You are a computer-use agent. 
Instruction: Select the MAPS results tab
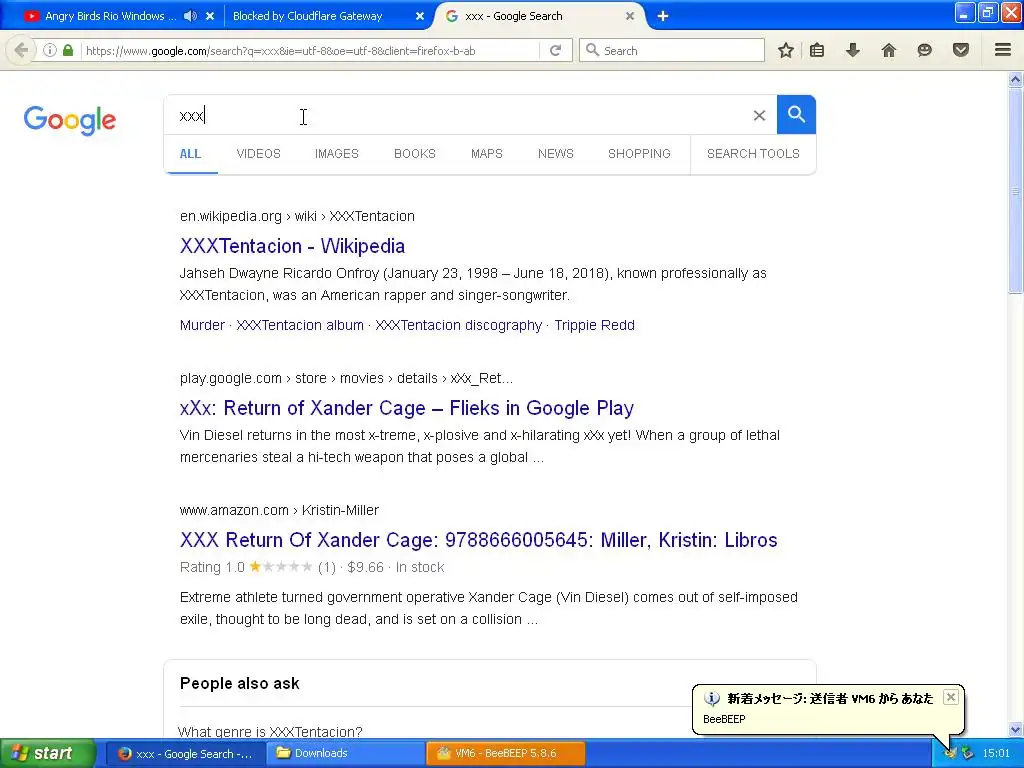[x=487, y=153]
